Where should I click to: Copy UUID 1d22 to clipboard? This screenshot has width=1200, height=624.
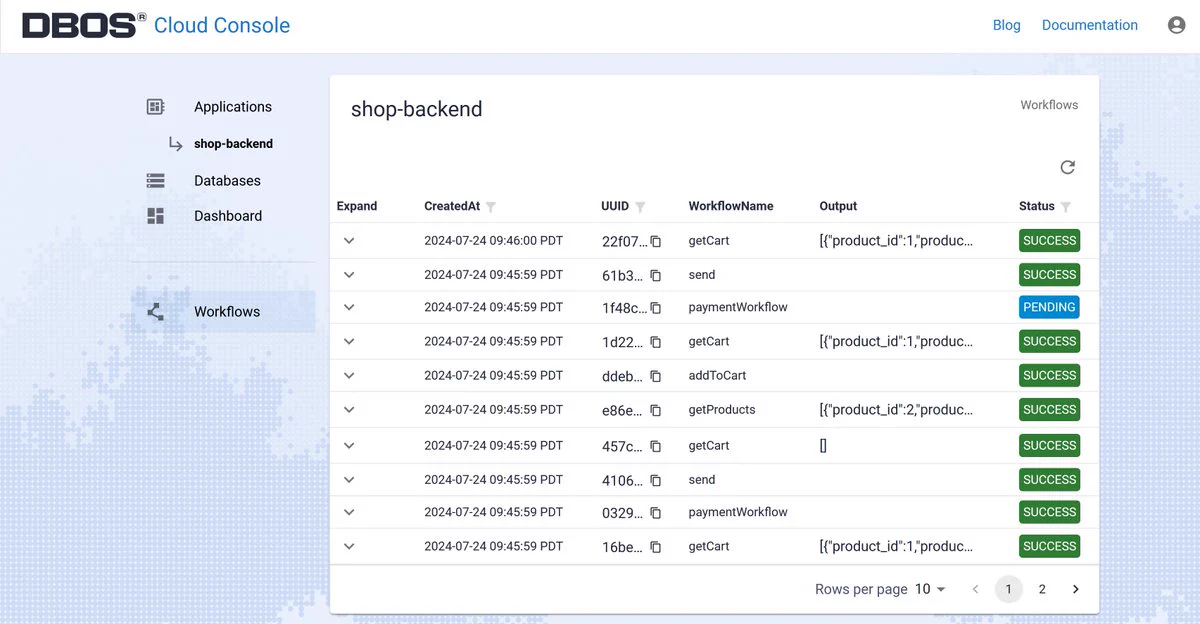(656, 342)
